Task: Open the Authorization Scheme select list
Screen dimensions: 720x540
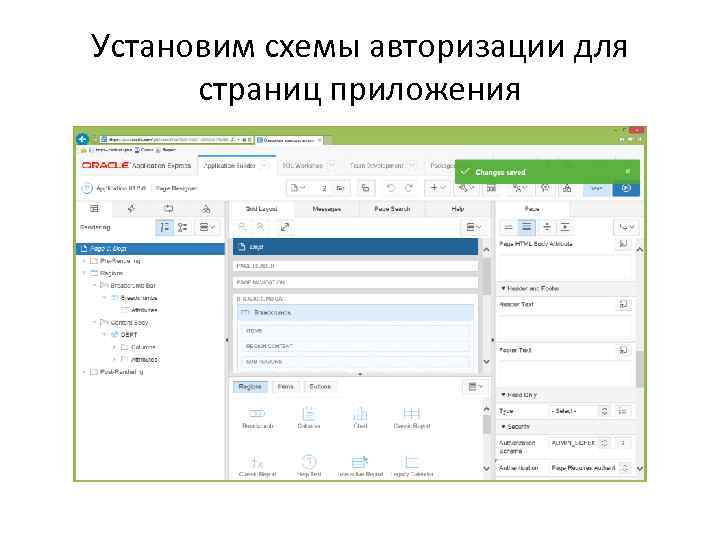Action: (580, 443)
